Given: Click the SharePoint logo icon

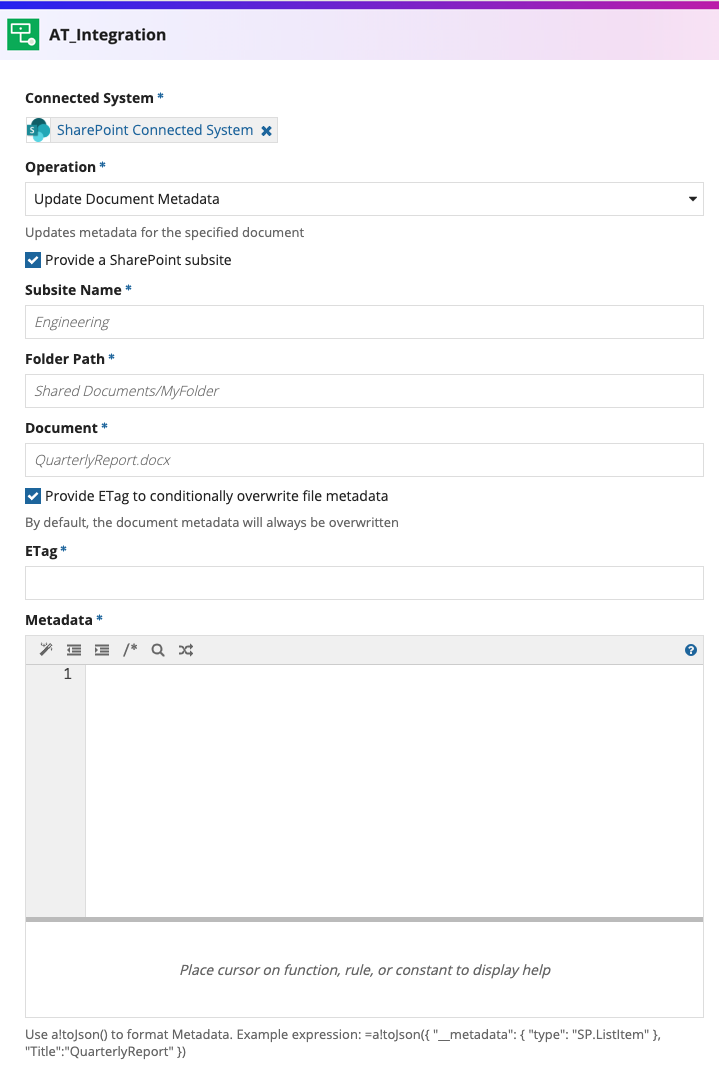Looking at the screenshot, I should (39, 130).
